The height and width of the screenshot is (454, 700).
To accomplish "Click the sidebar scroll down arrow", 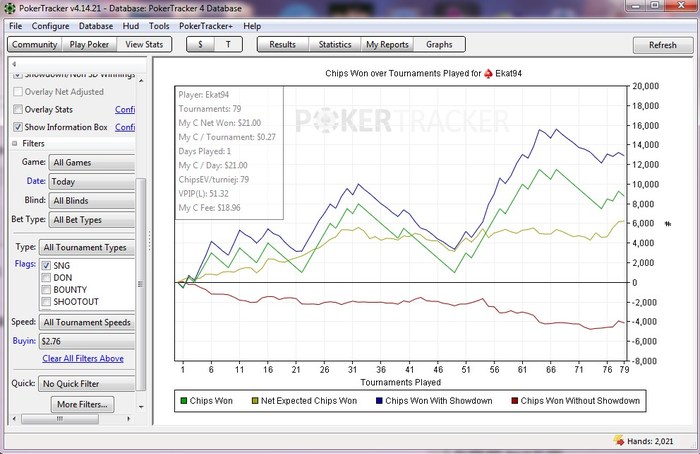I will point(141,407).
